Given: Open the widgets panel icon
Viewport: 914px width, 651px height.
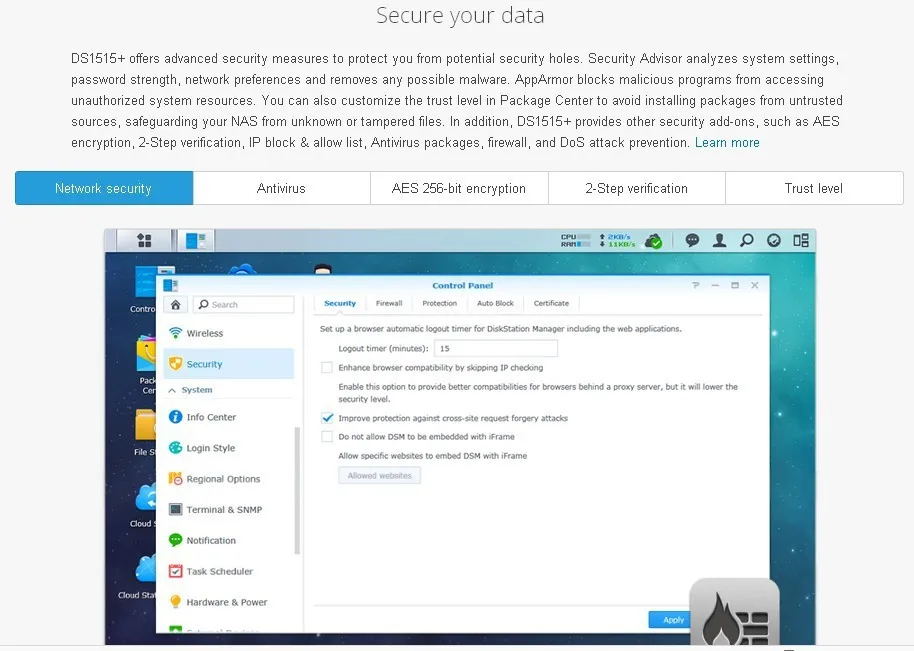Looking at the screenshot, I should click(x=801, y=240).
